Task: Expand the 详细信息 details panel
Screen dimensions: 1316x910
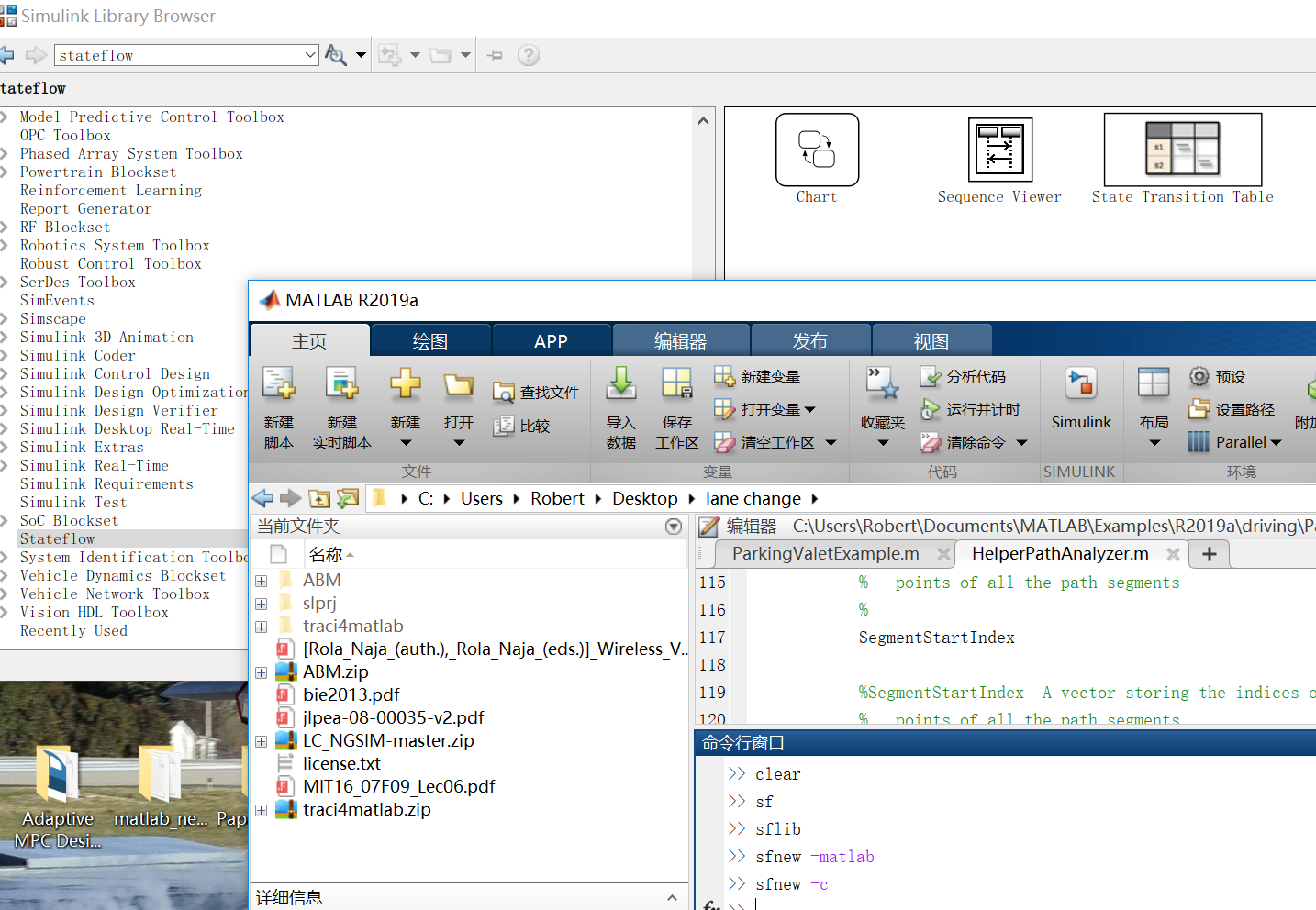Action: tap(672, 897)
